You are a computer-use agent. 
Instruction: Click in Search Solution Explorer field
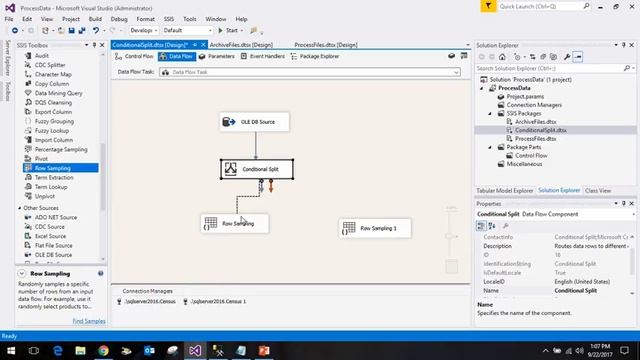pyautogui.click(x=550, y=69)
